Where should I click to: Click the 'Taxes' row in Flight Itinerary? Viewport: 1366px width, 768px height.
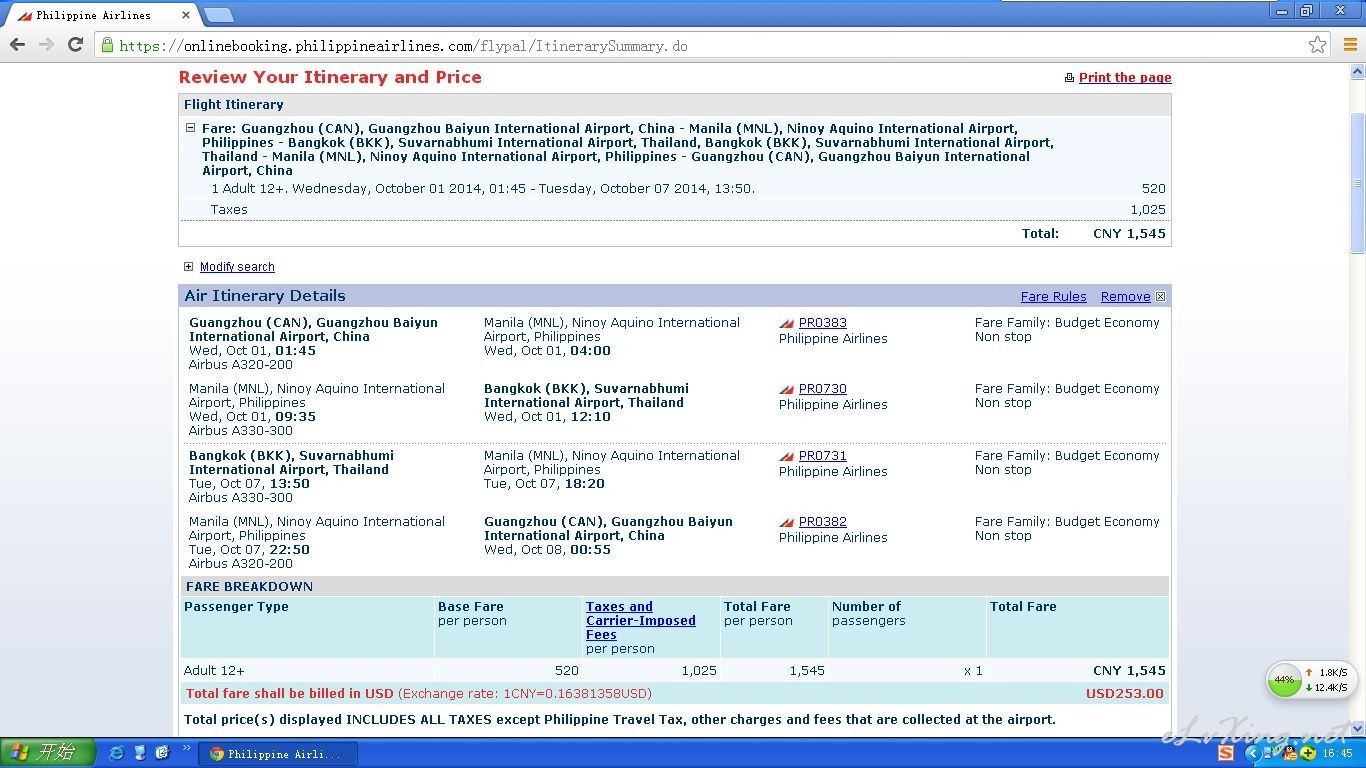pos(674,210)
